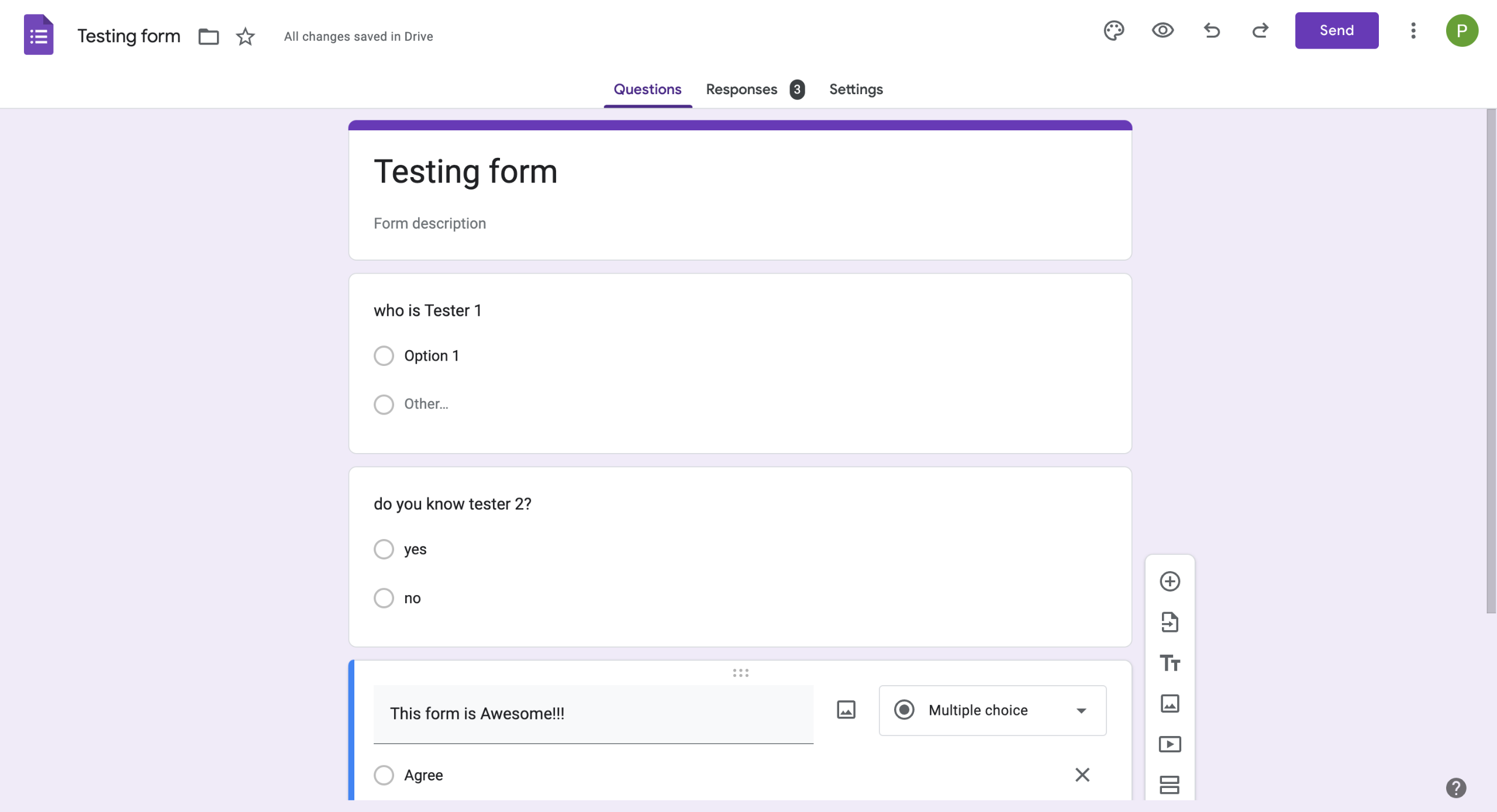This screenshot has width=1497, height=812.
Task: Click the Send button
Action: [1336, 30]
